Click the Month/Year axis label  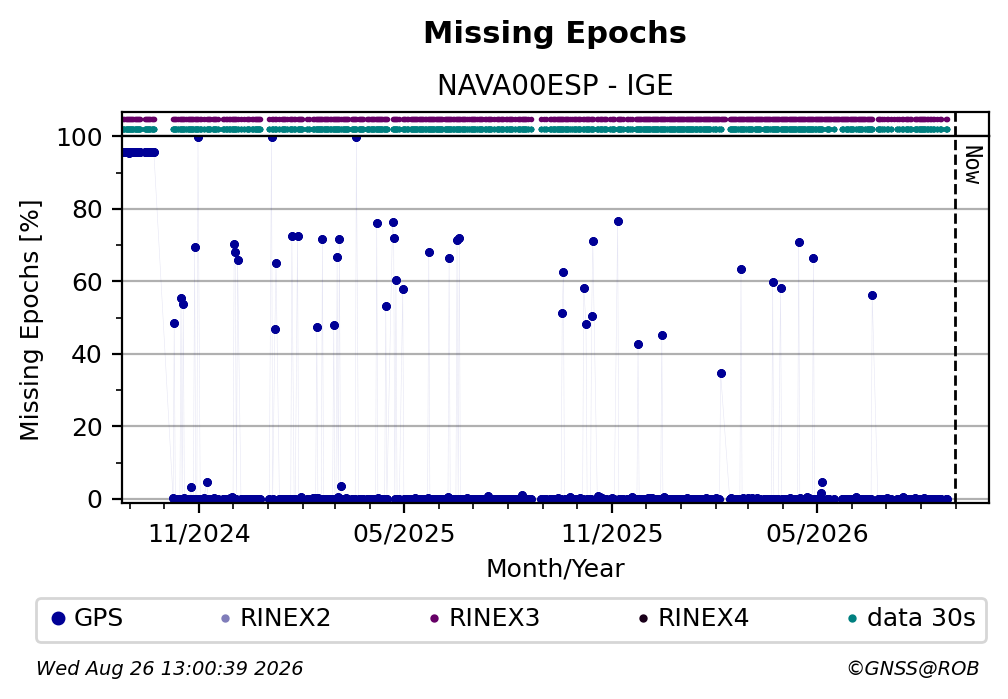(x=555, y=569)
